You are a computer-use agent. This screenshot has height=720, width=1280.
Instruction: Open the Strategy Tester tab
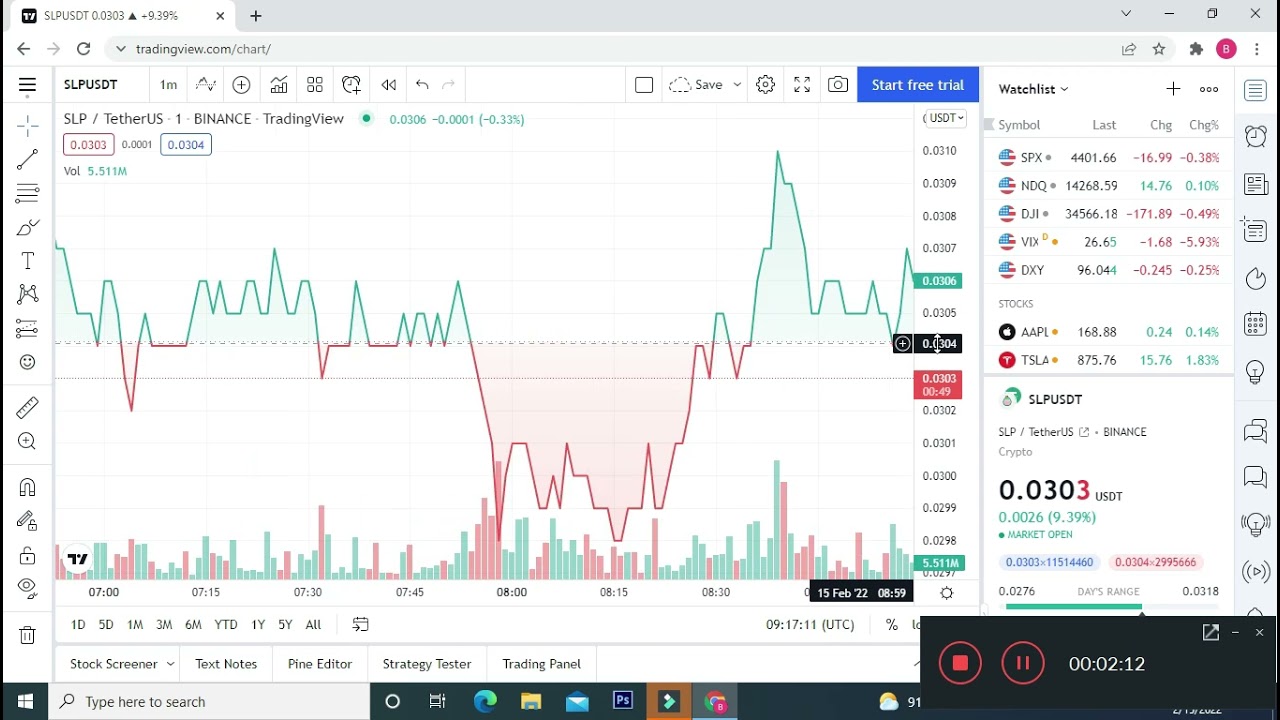(x=427, y=664)
